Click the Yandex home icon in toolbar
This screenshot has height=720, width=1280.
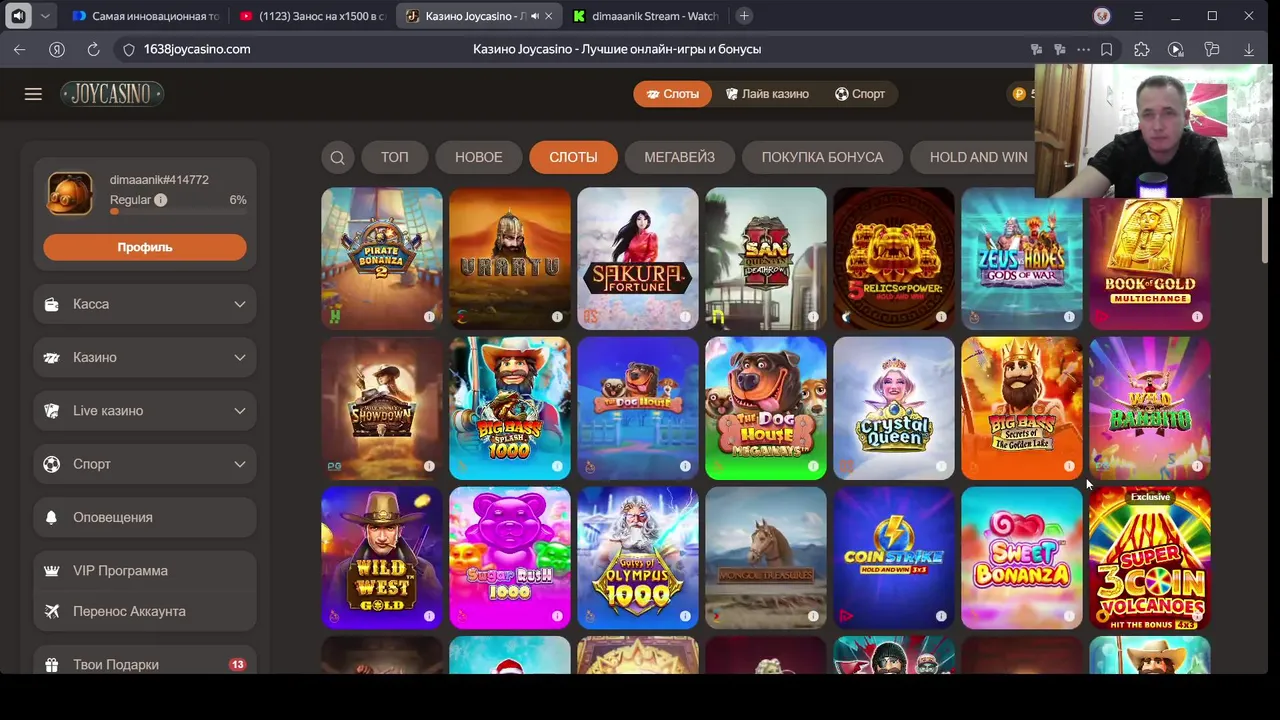[x=57, y=49]
